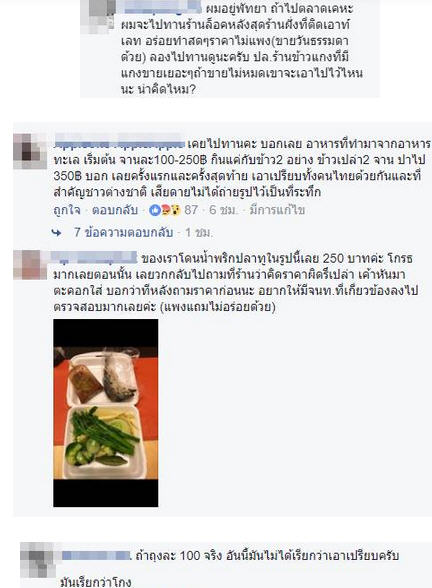Click the 1 ชม. reply timestamp
The height and width of the screenshot is (588, 432).
(199, 233)
